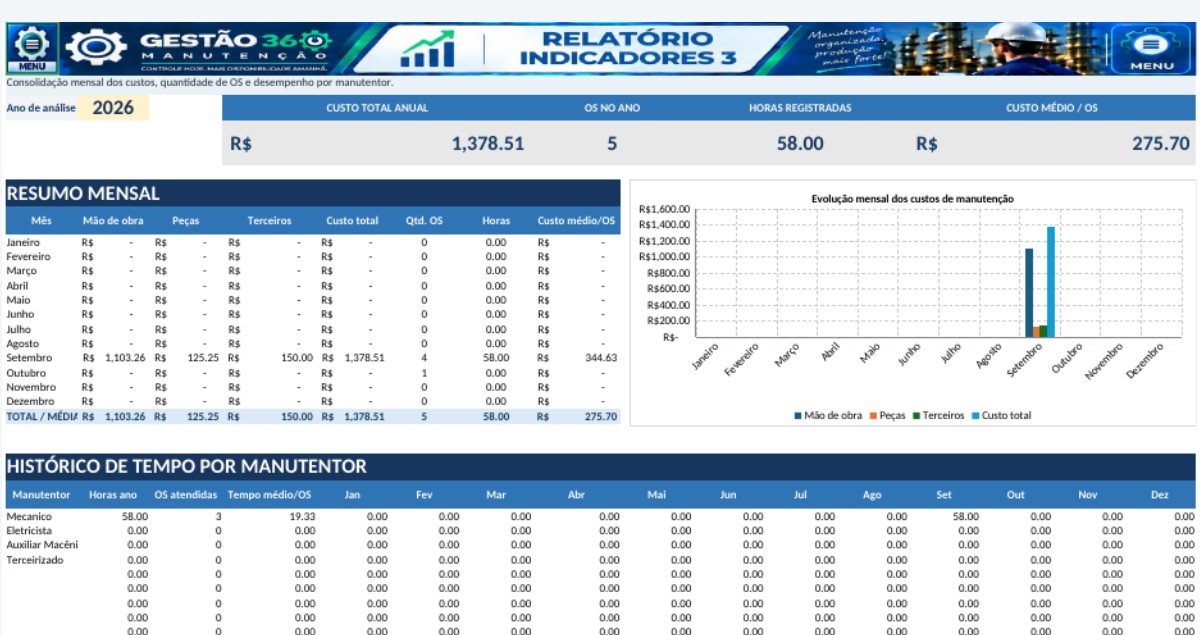1200x635 pixels.
Task: Click the Custo total legend entry below the chart
Action: click(1001, 415)
